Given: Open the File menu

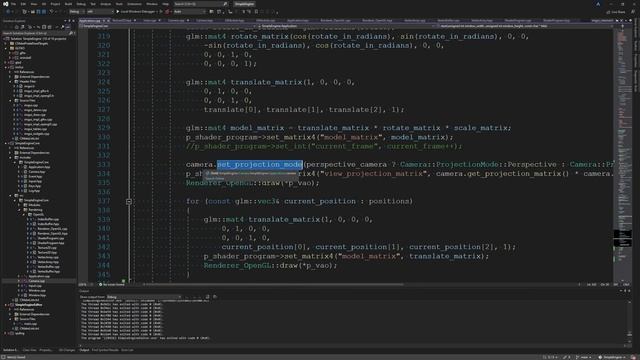Looking at the screenshot, I should [13, 4].
